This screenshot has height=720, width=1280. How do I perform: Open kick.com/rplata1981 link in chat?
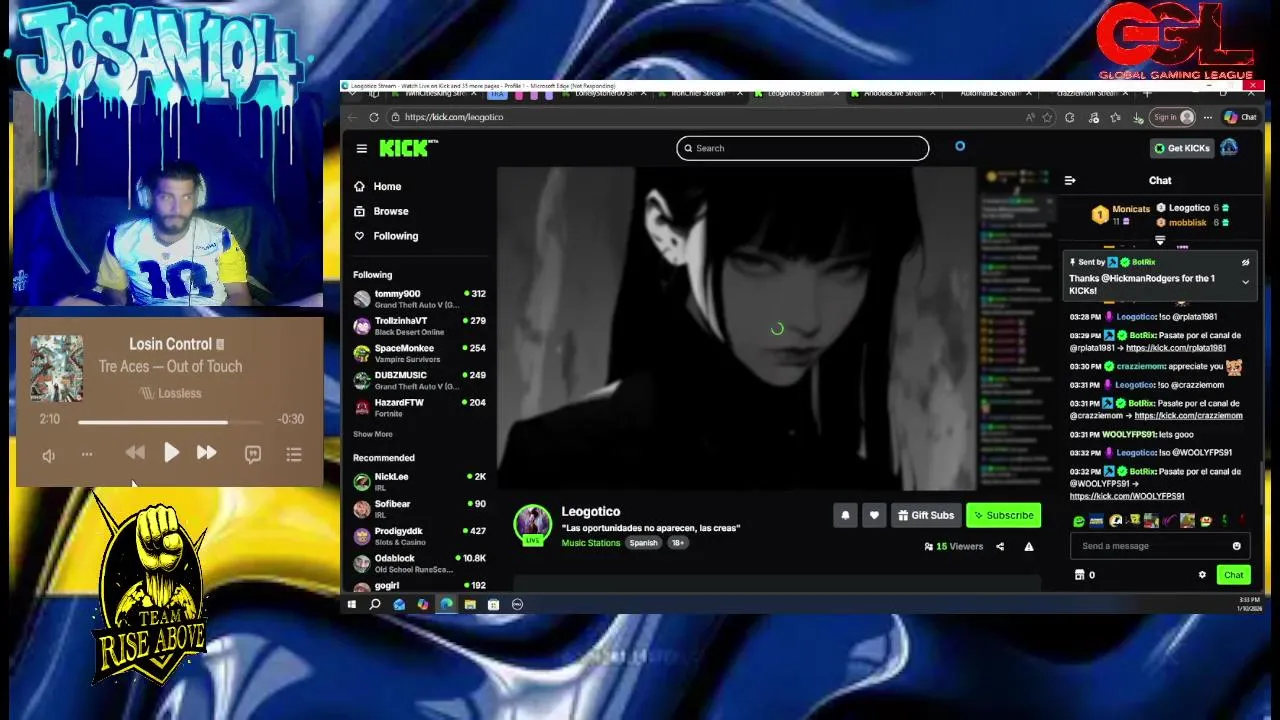[x=1175, y=348]
